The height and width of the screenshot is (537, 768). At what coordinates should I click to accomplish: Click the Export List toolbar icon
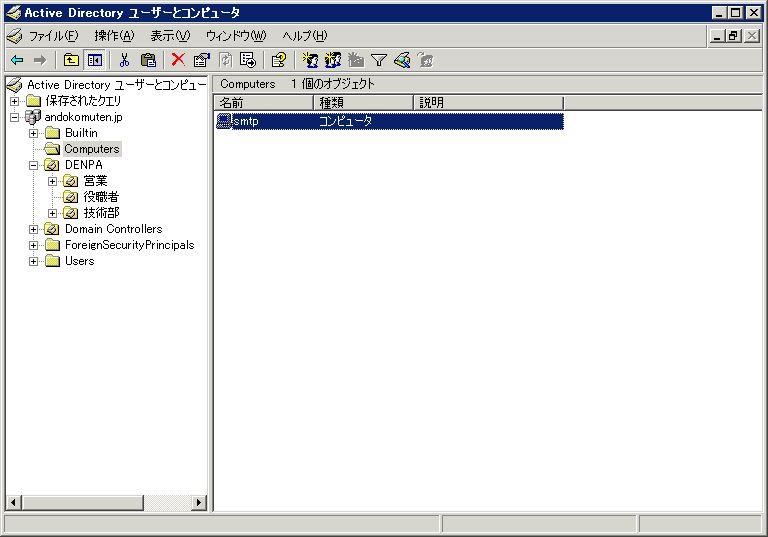(x=248, y=60)
